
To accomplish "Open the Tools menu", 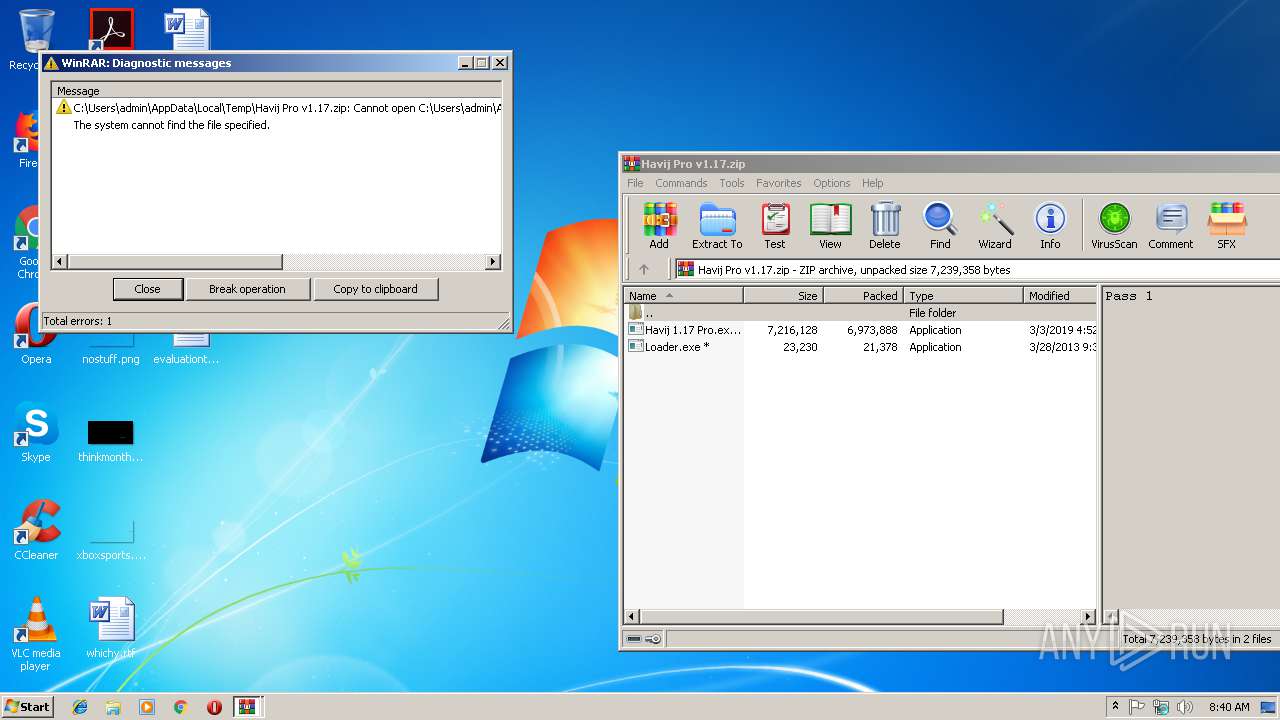I will 732,183.
